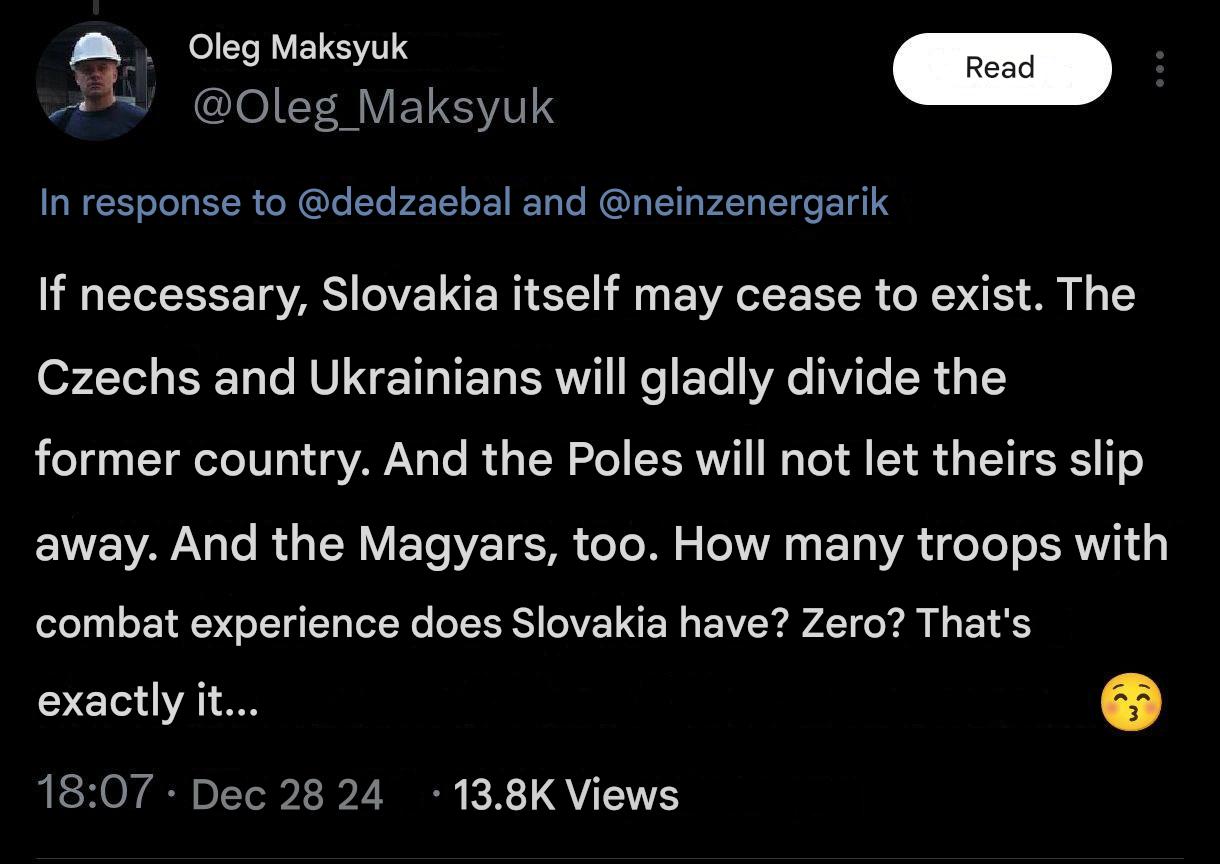
Task: Click the Read button
Action: (x=1001, y=68)
